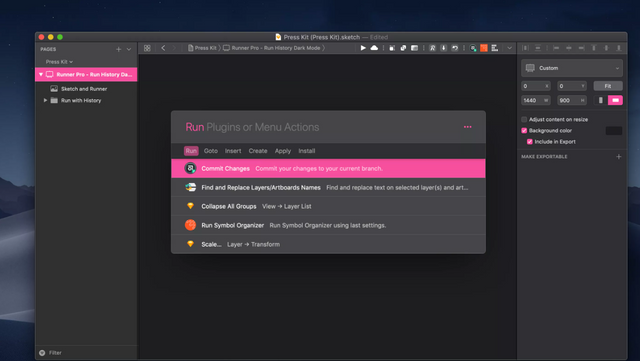Viewport: 640px width, 361px height.
Task: Open the Custom artboard preset dropdown
Action: 572,68
